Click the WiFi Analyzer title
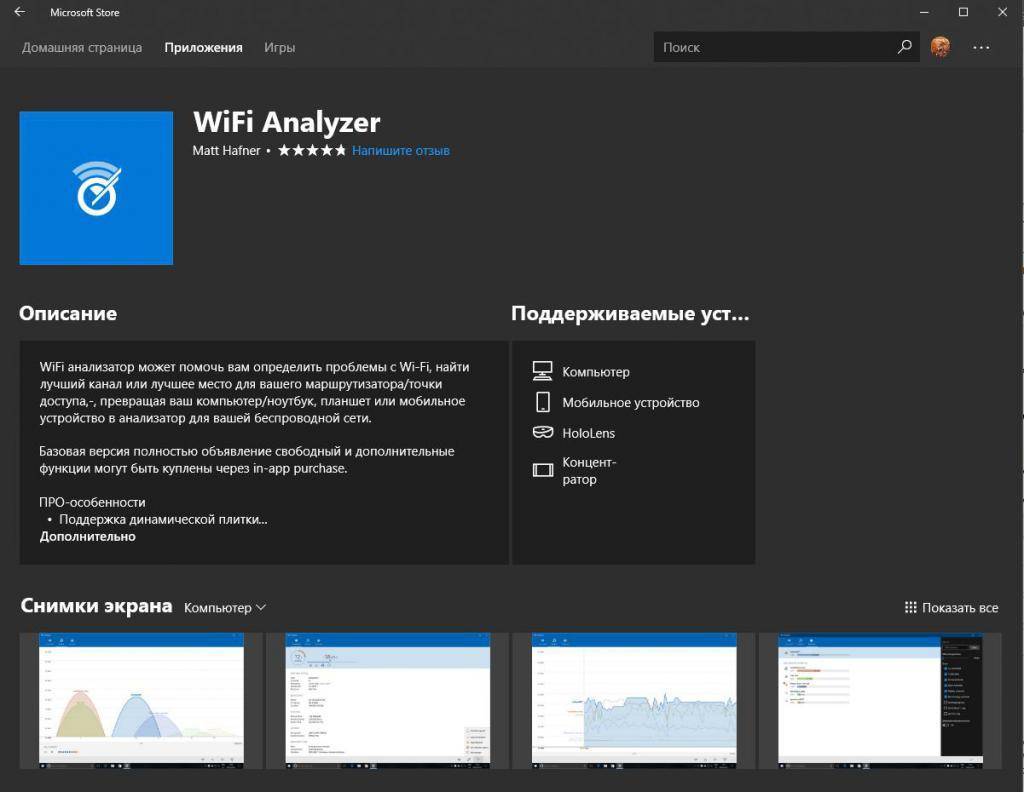This screenshot has height=792, width=1024. [286, 122]
